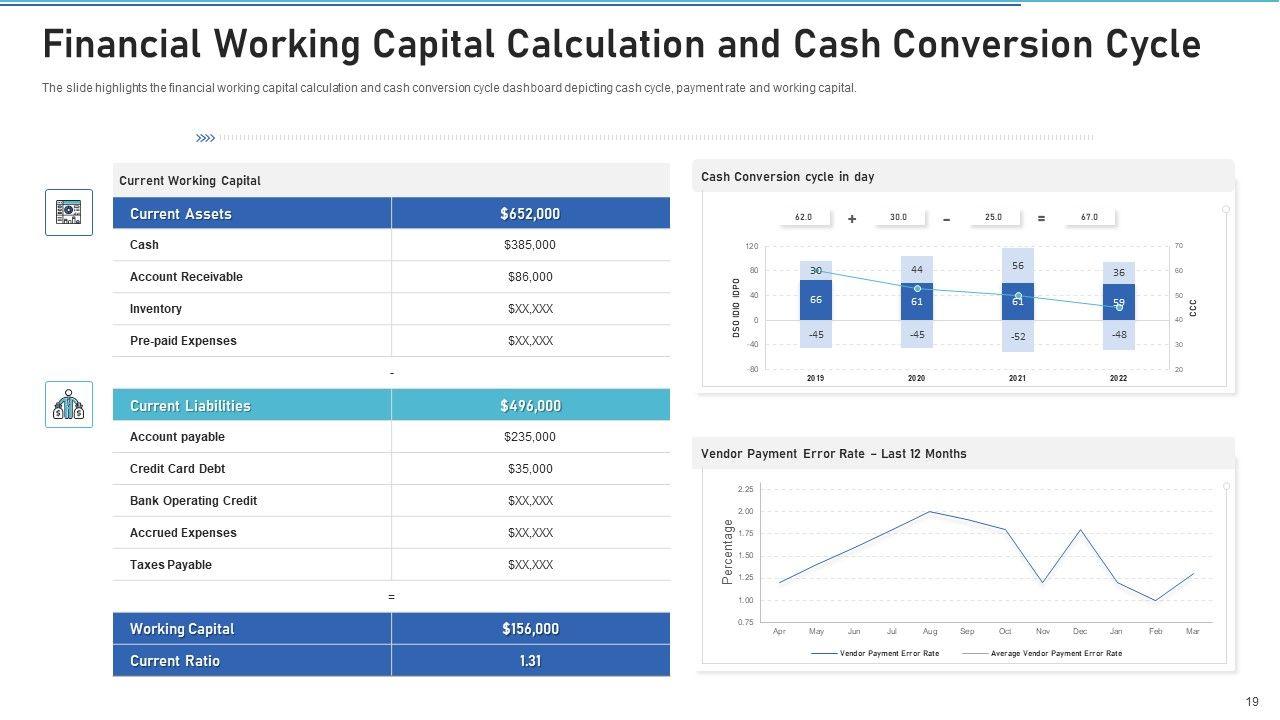
Task: Click the $XX,XXX value for Bank Operating Credit
Action: coord(530,501)
